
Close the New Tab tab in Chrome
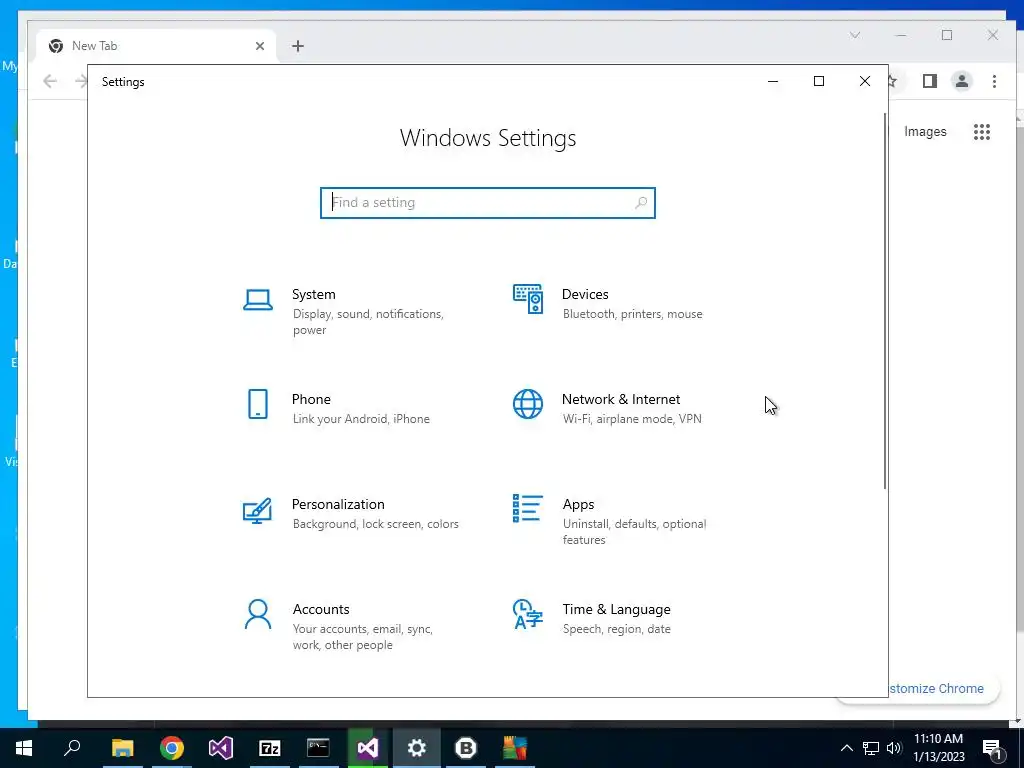[x=260, y=46]
